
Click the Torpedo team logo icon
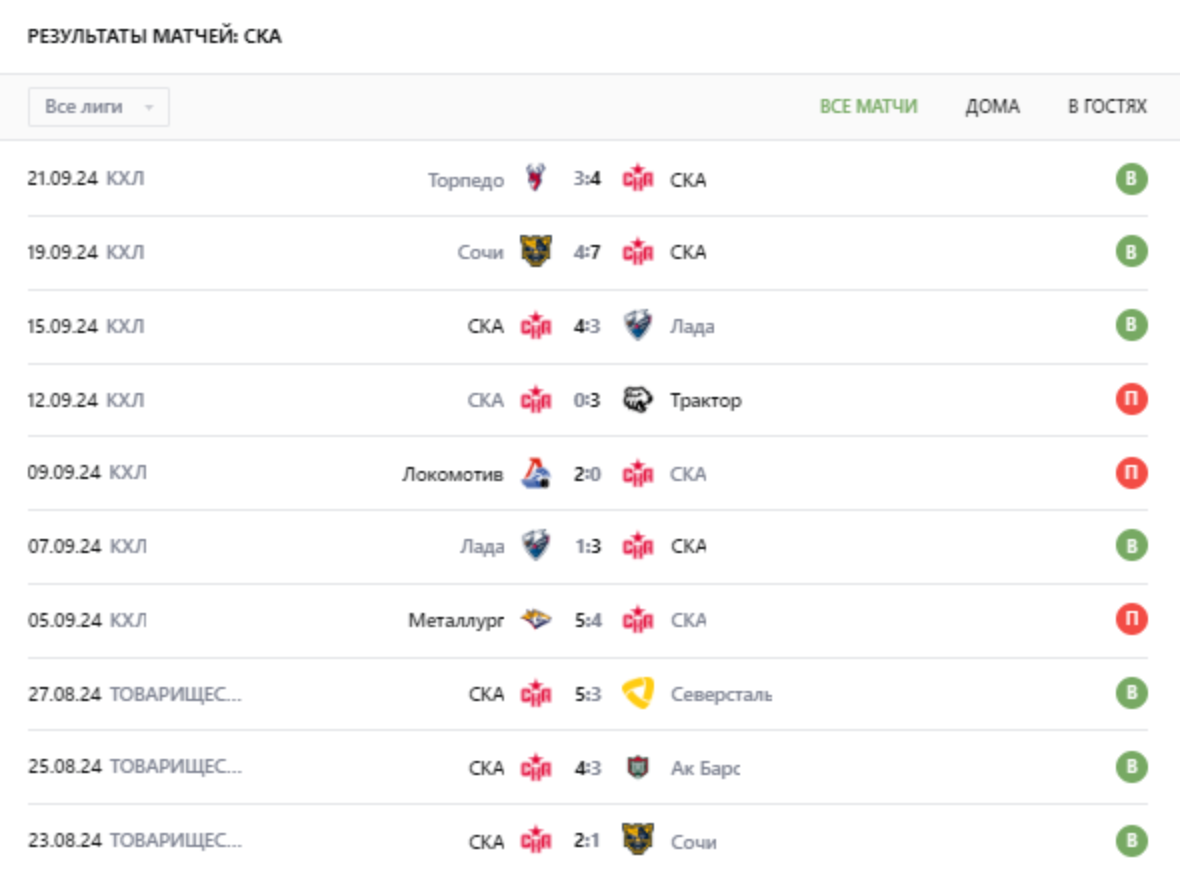(x=537, y=180)
